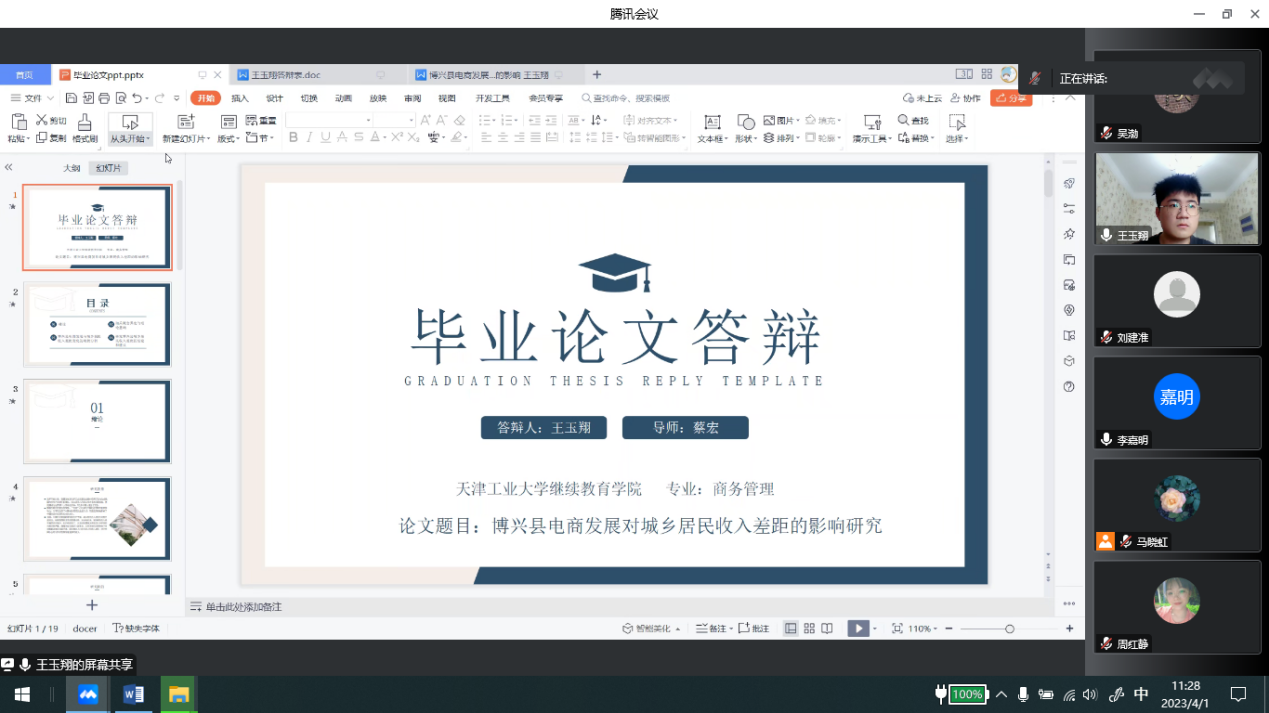Click the save icon in quick toolbar
The width and height of the screenshot is (1269, 713).
[71, 98]
